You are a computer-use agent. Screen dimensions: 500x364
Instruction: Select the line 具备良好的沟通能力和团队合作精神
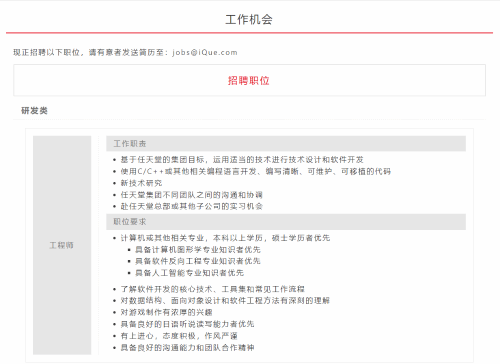(187, 347)
